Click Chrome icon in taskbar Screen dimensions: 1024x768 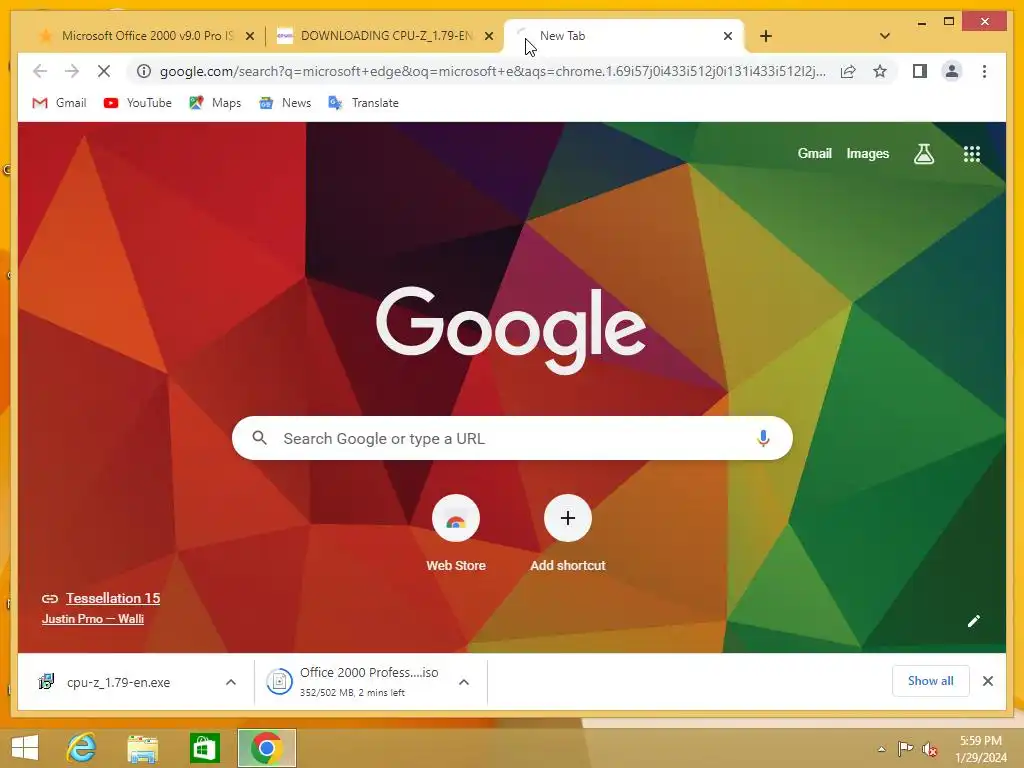pos(266,748)
